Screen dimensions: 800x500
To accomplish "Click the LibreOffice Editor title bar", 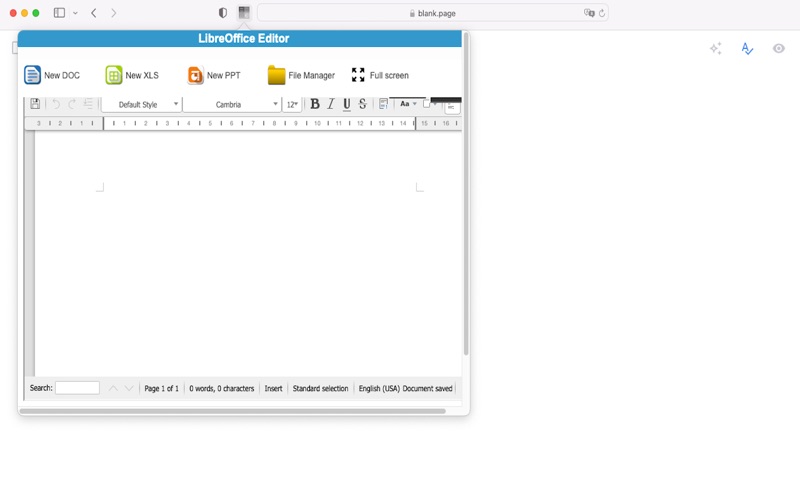I will (x=240, y=38).
